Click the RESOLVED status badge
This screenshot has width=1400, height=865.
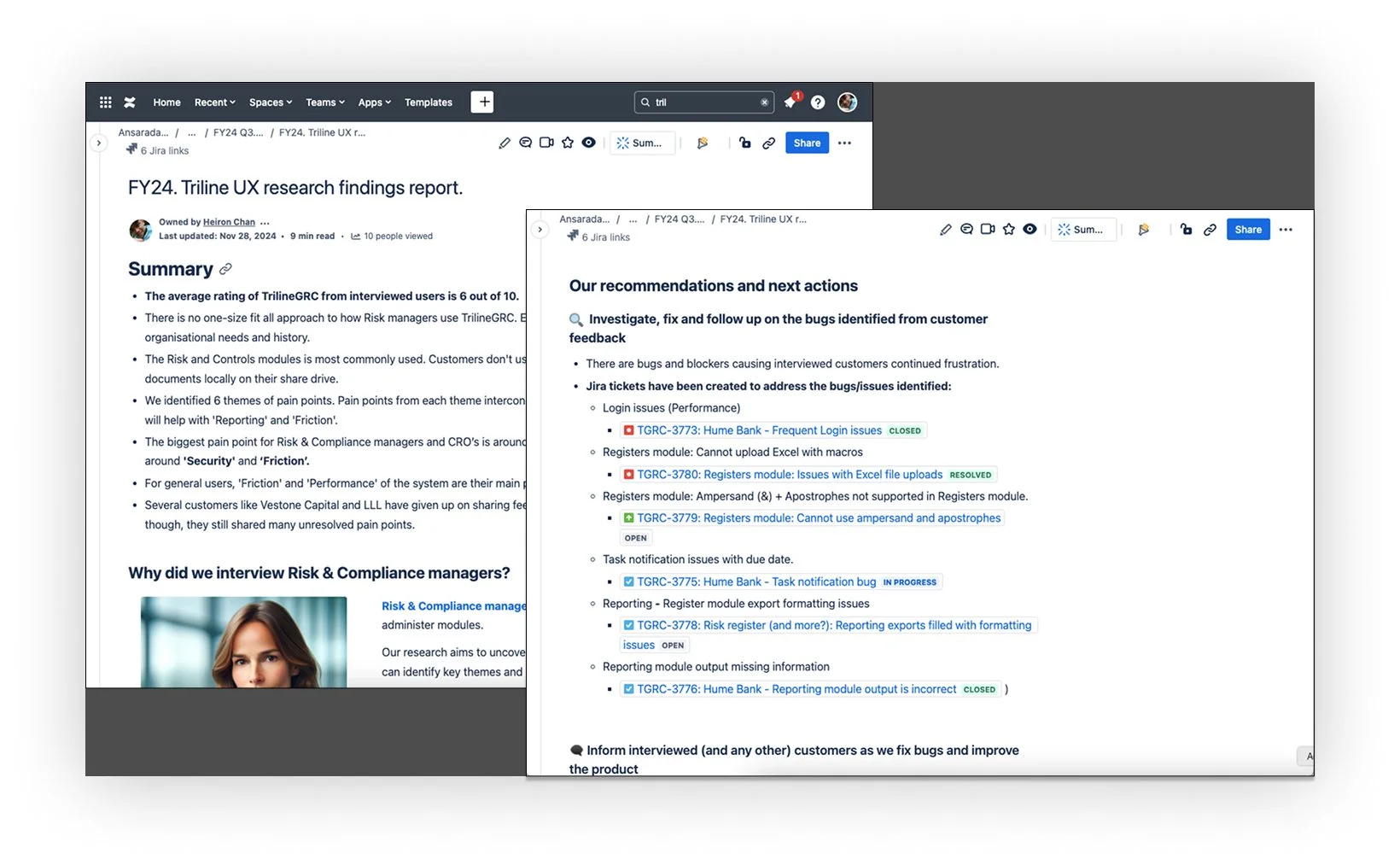[x=971, y=475]
